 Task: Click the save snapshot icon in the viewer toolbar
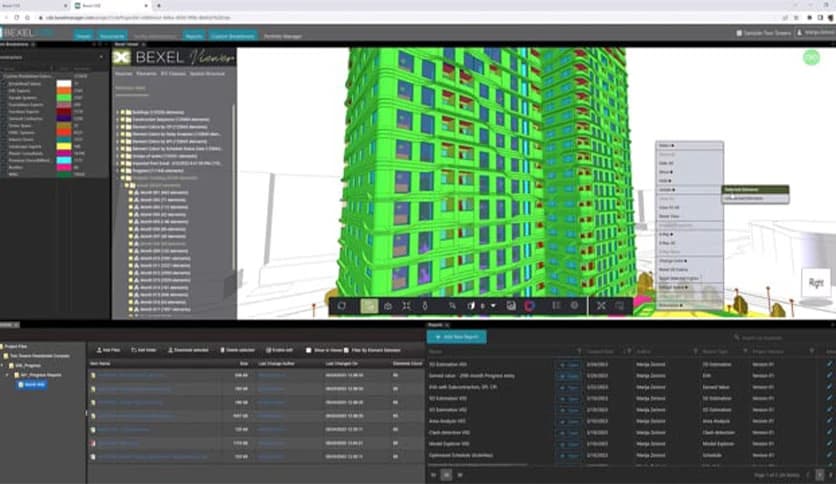(511, 305)
